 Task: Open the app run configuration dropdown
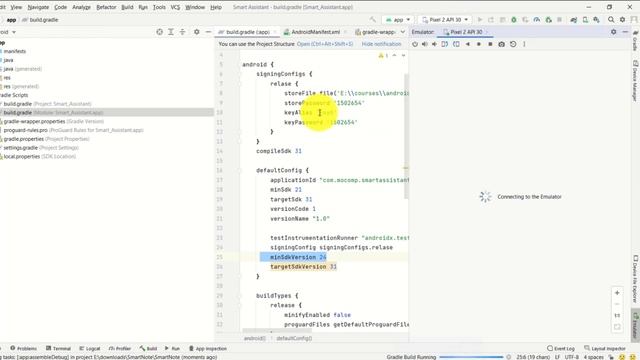398,20
